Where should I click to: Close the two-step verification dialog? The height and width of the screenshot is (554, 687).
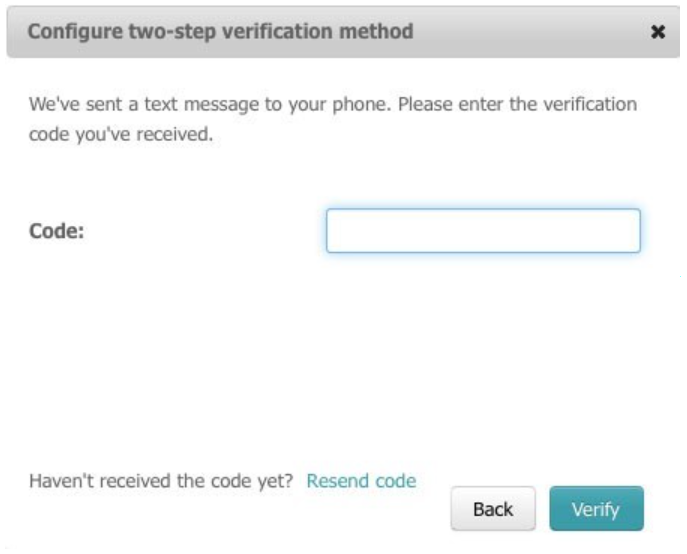[x=658, y=32]
